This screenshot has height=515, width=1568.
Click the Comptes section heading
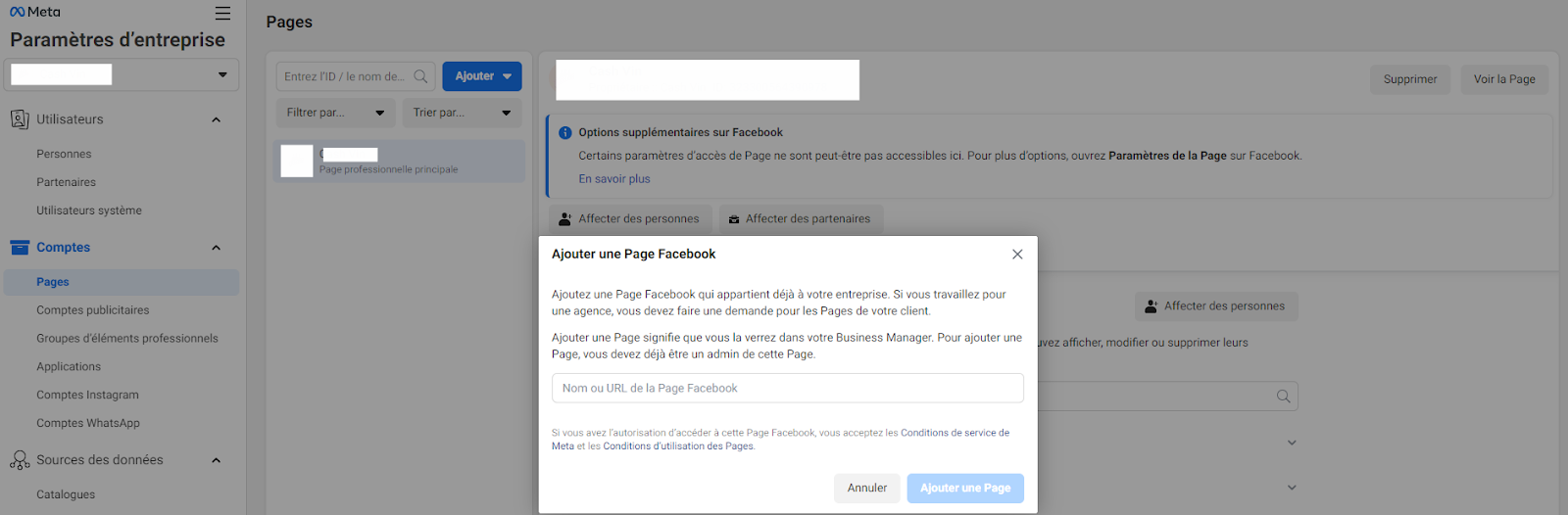[x=63, y=248]
